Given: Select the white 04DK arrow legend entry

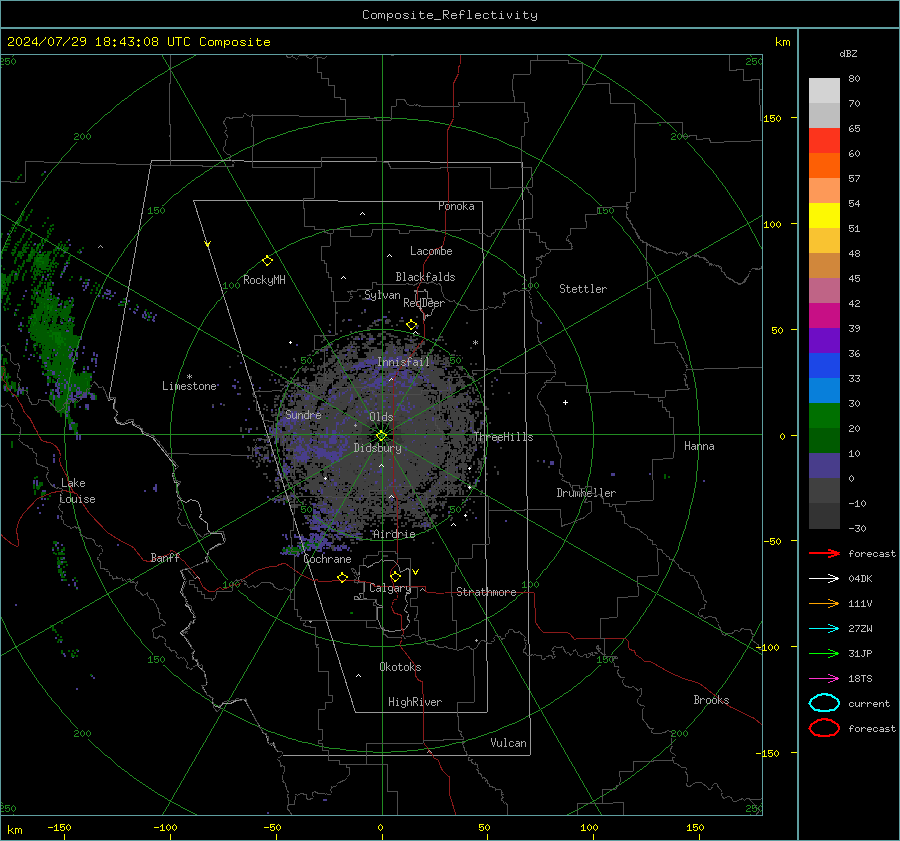Looking at the screenshot, I should click(x=824, y=579).
